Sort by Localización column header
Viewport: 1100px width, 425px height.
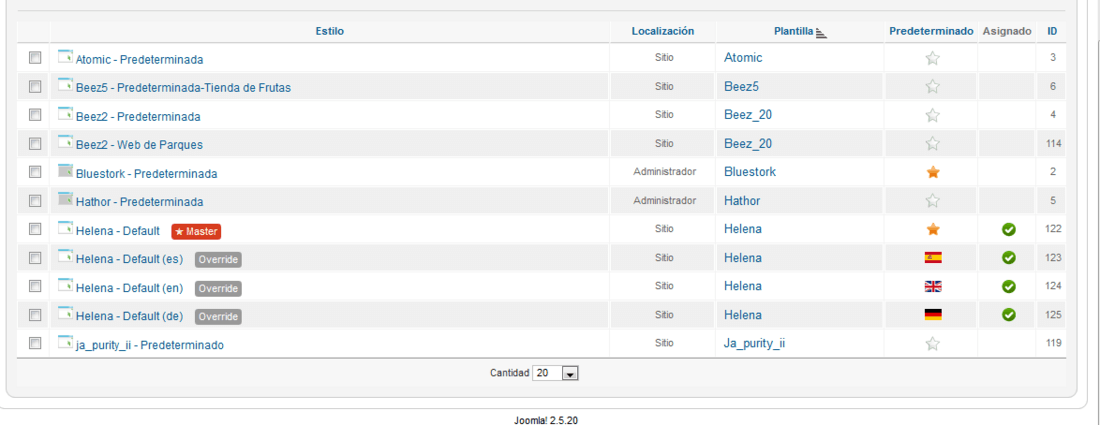point(662,32)
